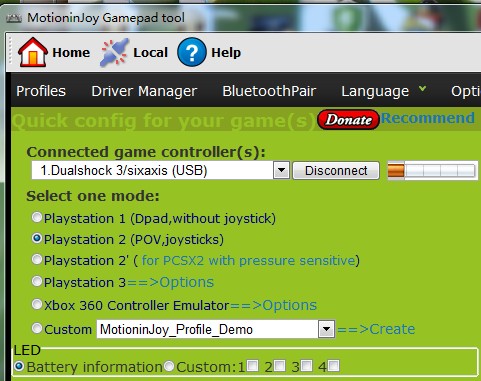Open the connected controller dropdown arrow
The width and height of the screenshot is (481, 381).
281,170
